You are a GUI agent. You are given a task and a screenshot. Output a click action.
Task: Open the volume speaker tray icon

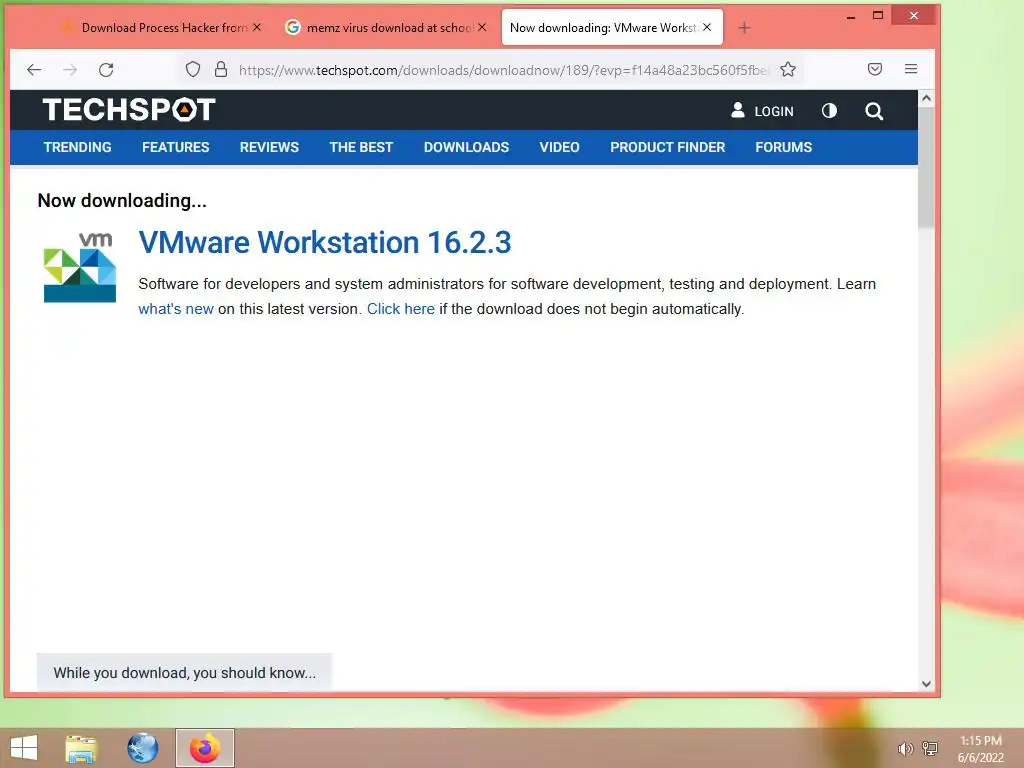[x=904, y=749]
